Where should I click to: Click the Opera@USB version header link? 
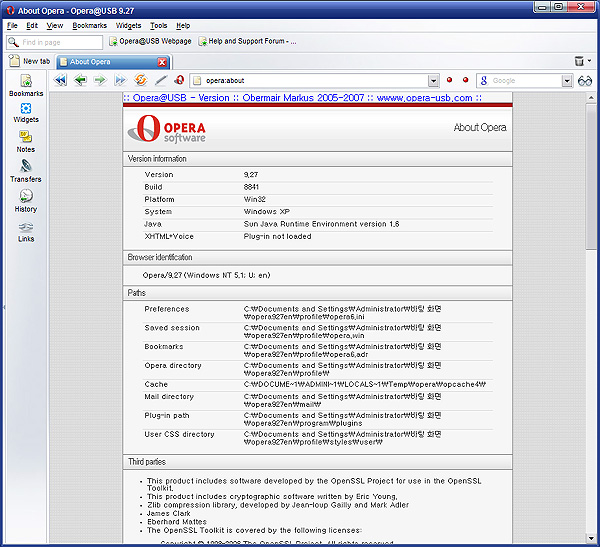[x=302, y=98]
